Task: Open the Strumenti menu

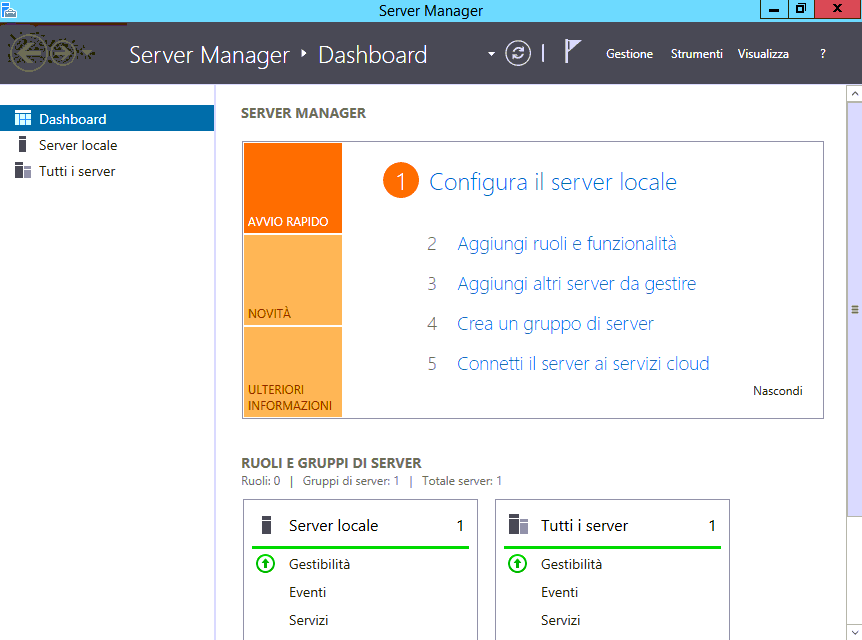Action: tap(697, 54)
